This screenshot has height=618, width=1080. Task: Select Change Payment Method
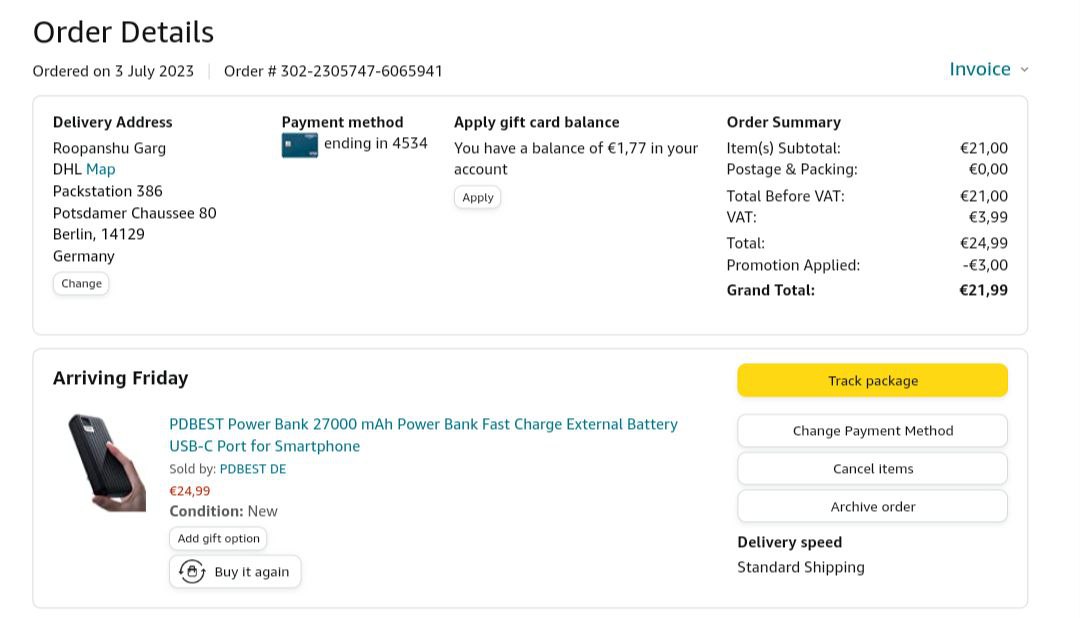pyautogui.click(x=872, y=431)
